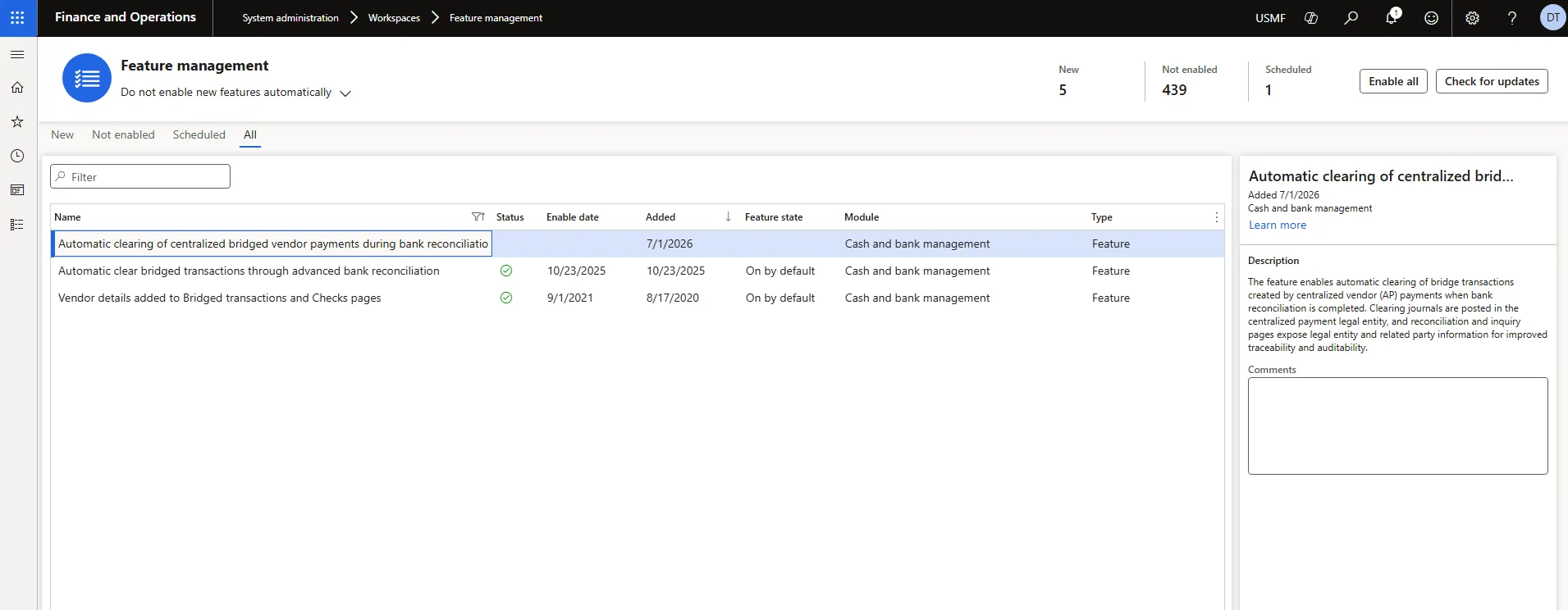
Task: Click the Status column header
Action: [510, 217]
